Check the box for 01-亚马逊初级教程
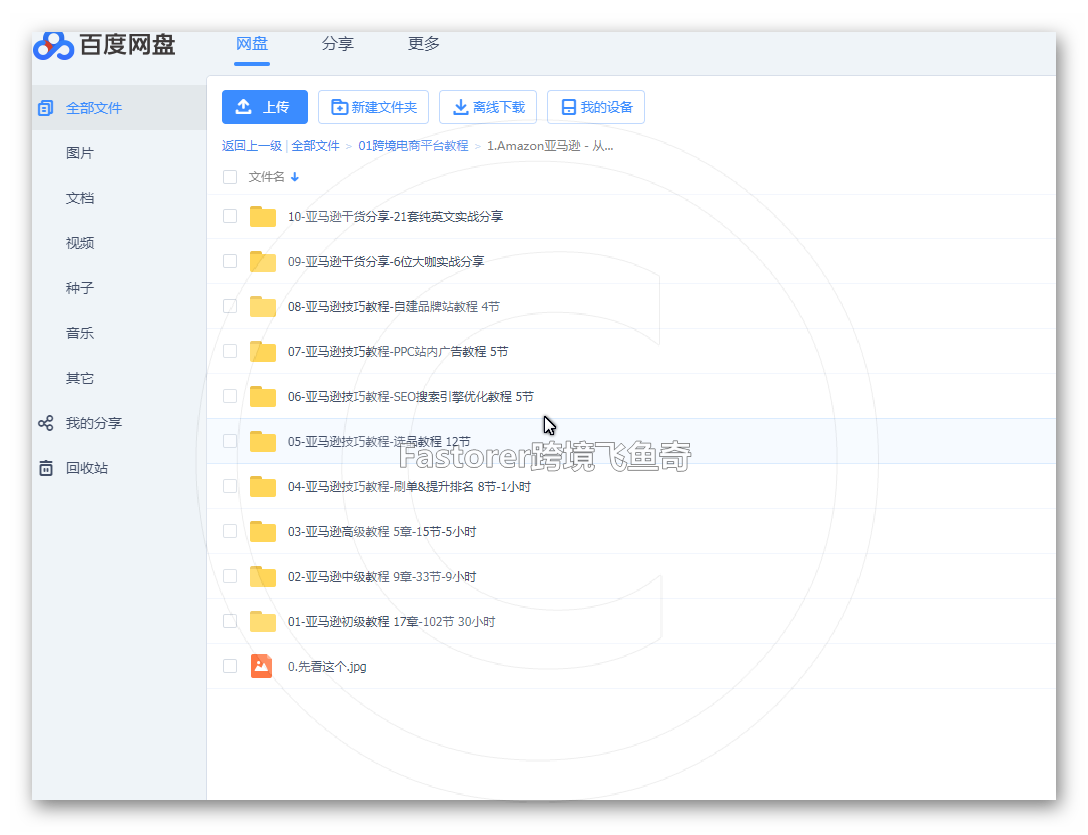This screenshot has width=1088, height=835. pos(230,621)
